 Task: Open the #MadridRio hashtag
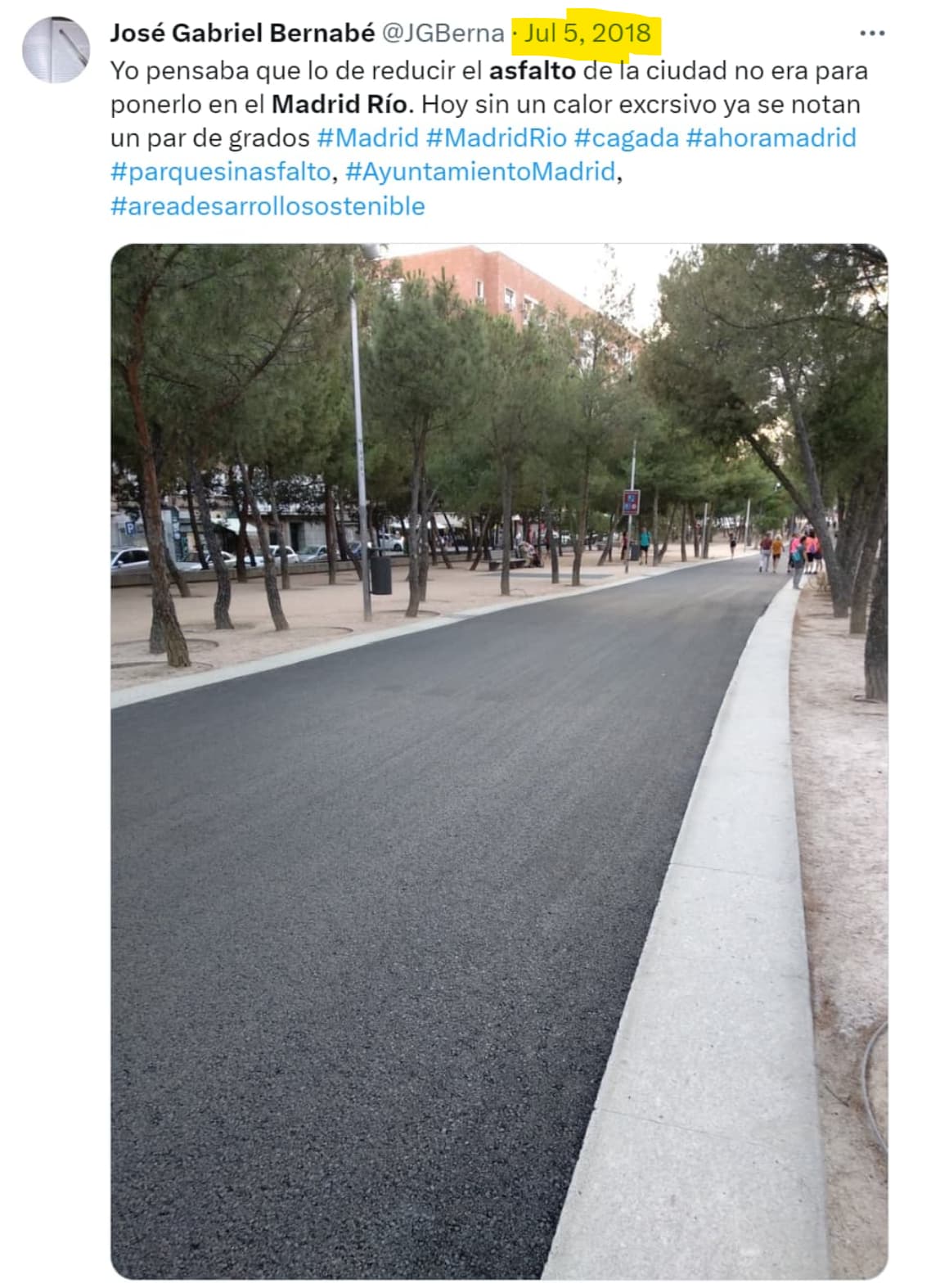(x=497, y=137)
